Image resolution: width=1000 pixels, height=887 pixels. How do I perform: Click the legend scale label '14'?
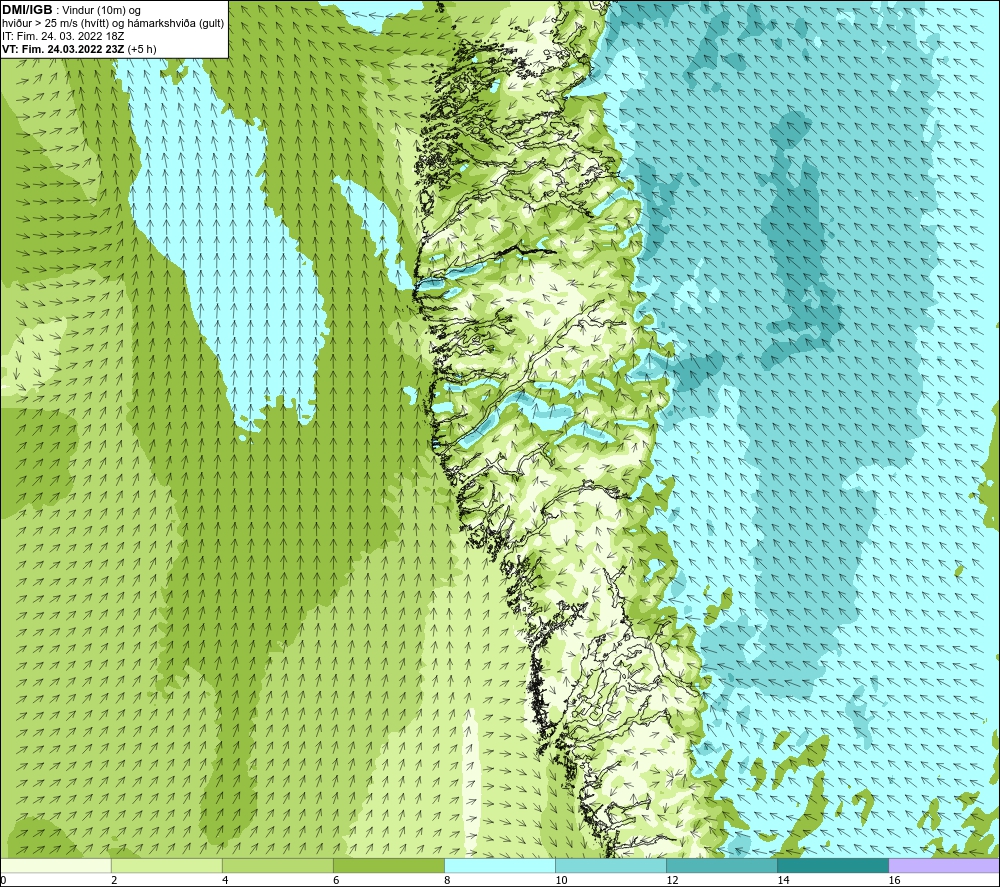(x=783, y=880)
